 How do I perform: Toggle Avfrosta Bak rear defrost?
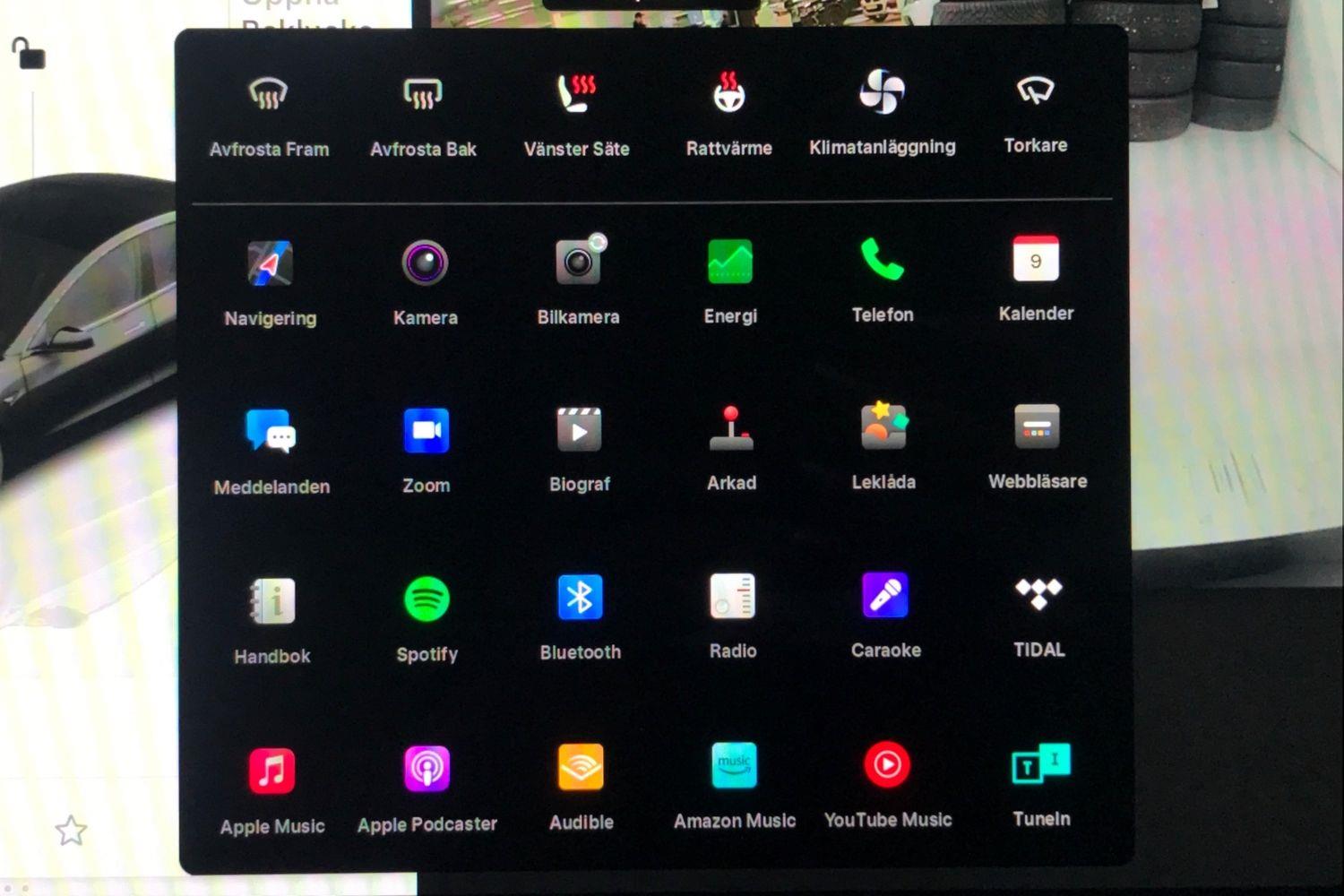pyautogui.click(x=423, y=93)
